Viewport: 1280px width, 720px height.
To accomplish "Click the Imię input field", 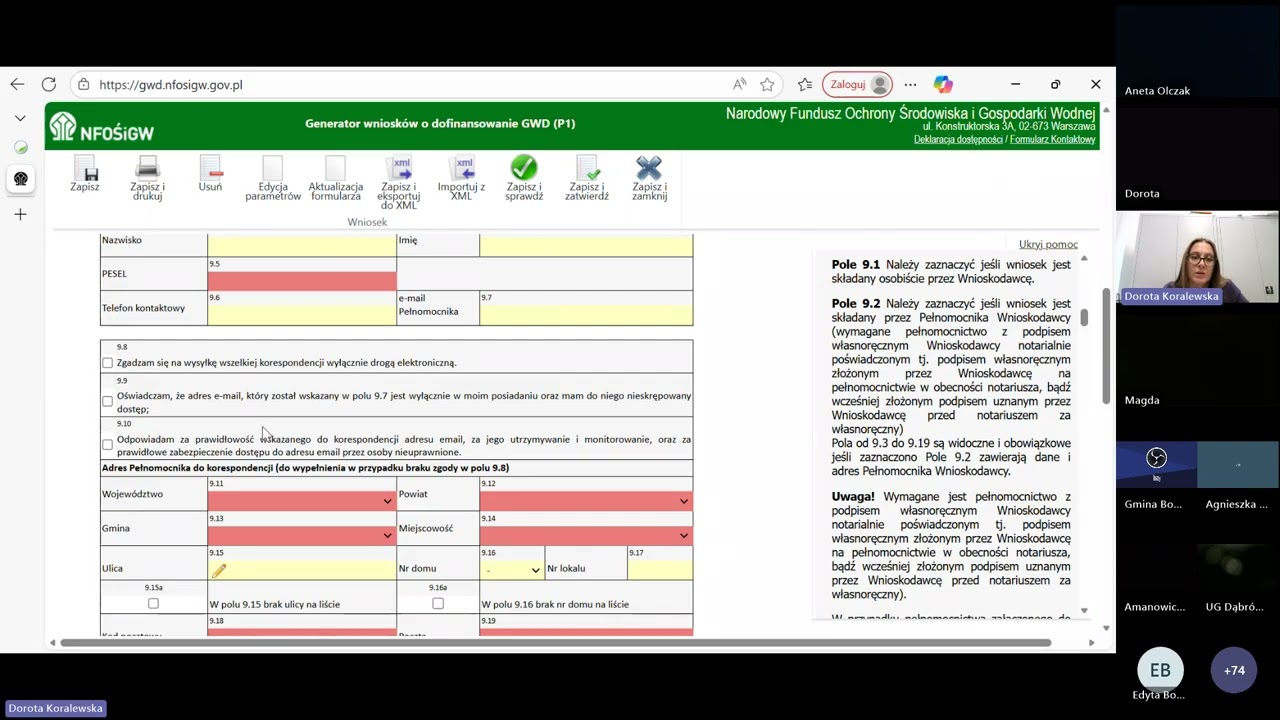I will (586, 246).
